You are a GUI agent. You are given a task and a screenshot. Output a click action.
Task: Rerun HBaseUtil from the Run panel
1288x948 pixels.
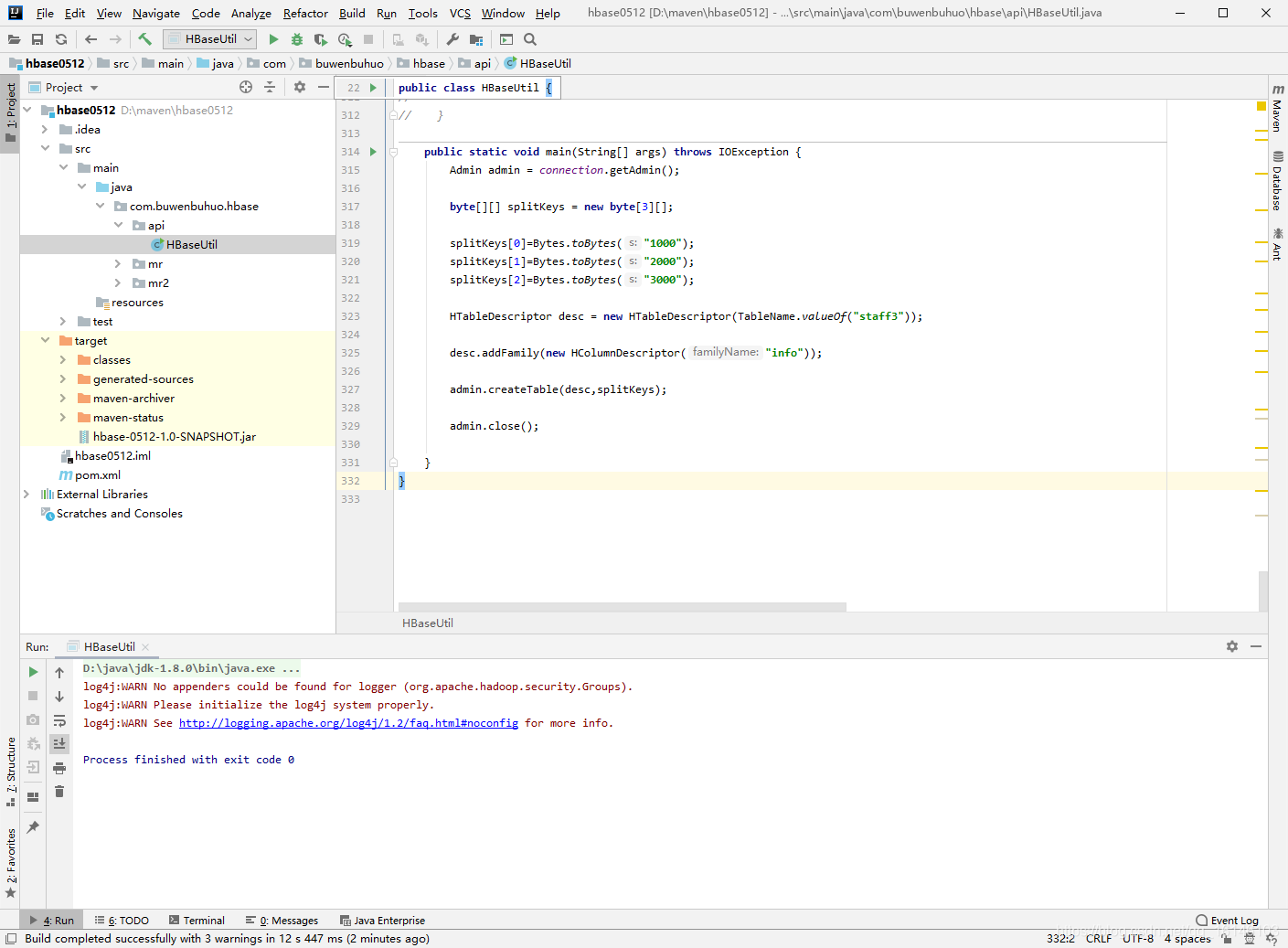click(33, 672)
